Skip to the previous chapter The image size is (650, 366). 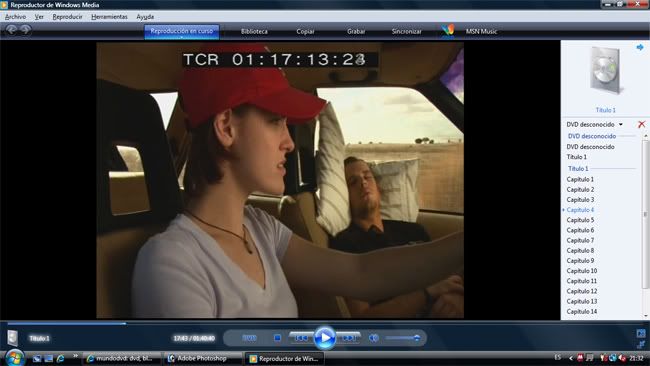(301, 338)
